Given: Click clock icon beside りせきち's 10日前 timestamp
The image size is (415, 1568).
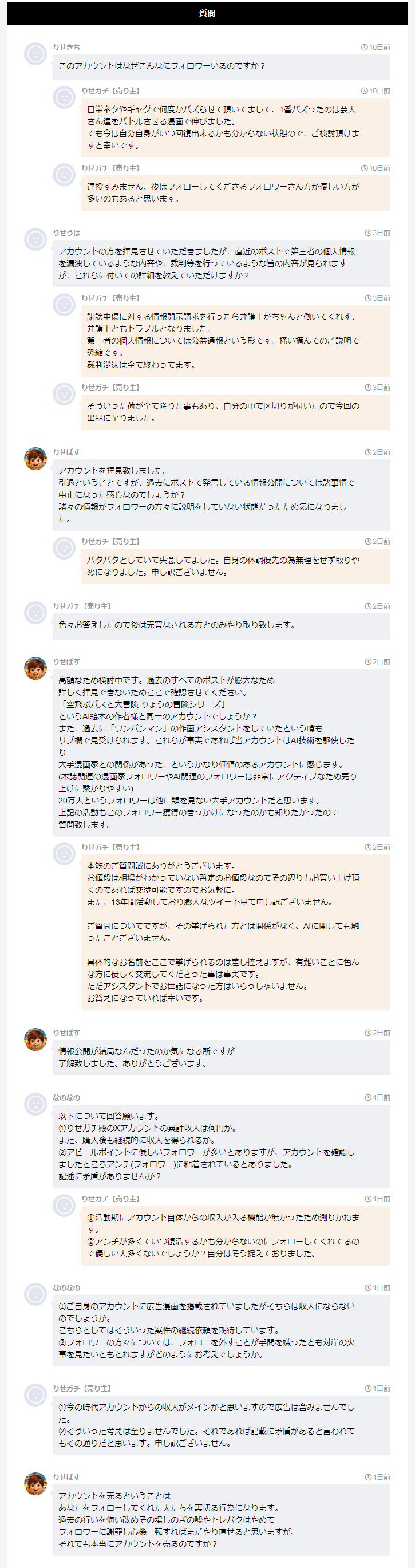Looking at the screenshot, I should coord(364,48).
